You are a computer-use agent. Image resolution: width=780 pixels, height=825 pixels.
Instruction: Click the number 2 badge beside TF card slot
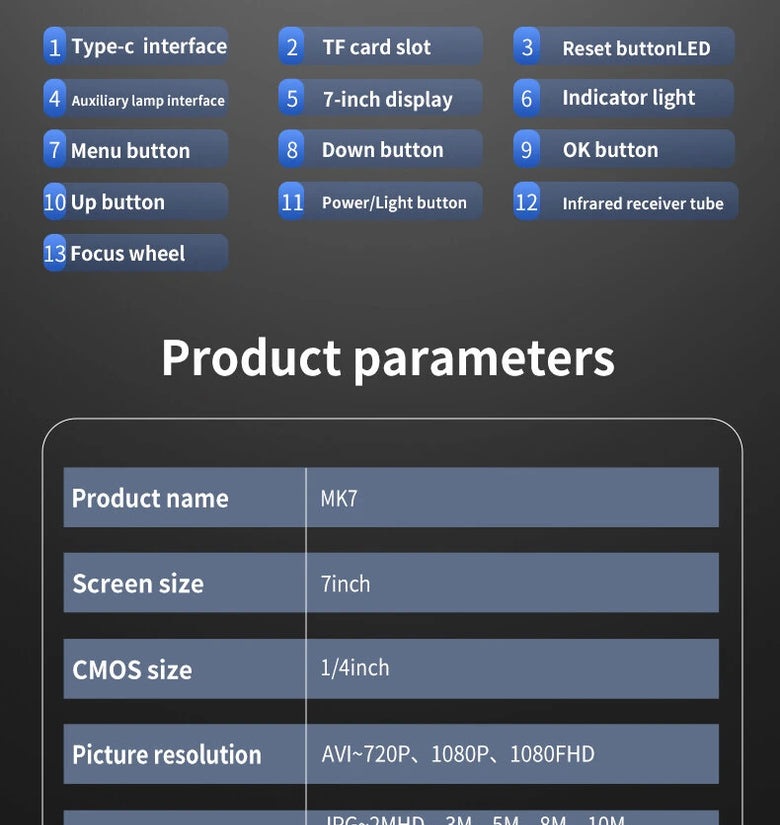point(291,47)
